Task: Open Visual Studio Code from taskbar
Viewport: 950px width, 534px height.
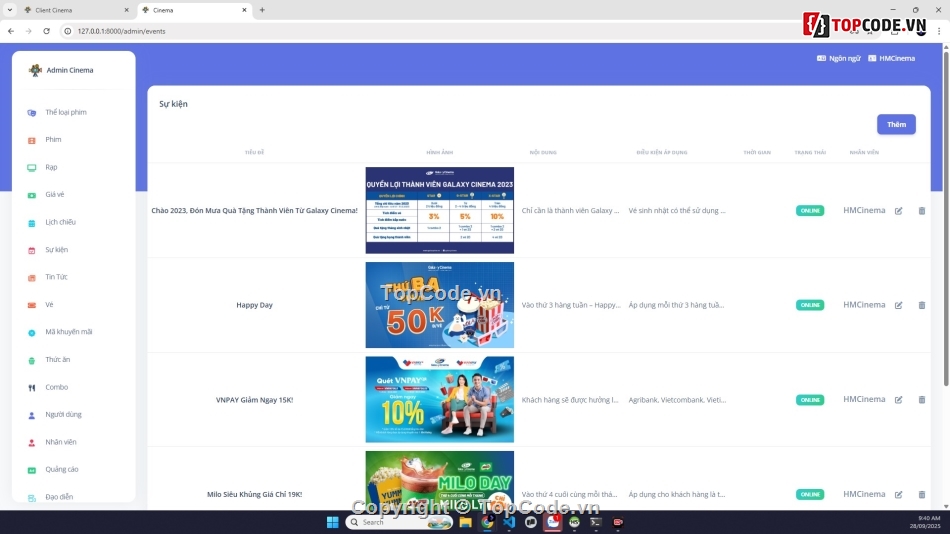Action: tap(509, 522)
